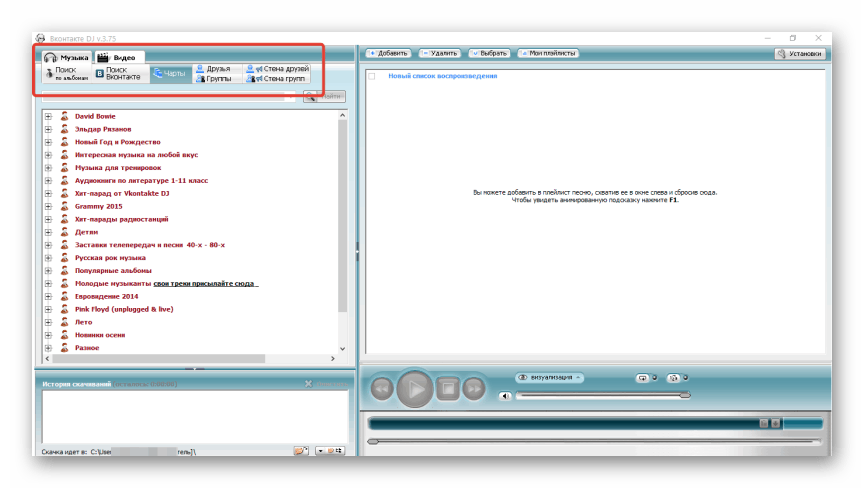Click the Добавить button
Image resolution: width=864 pixels, height=488 pixels.
click(x=388, y=53)
